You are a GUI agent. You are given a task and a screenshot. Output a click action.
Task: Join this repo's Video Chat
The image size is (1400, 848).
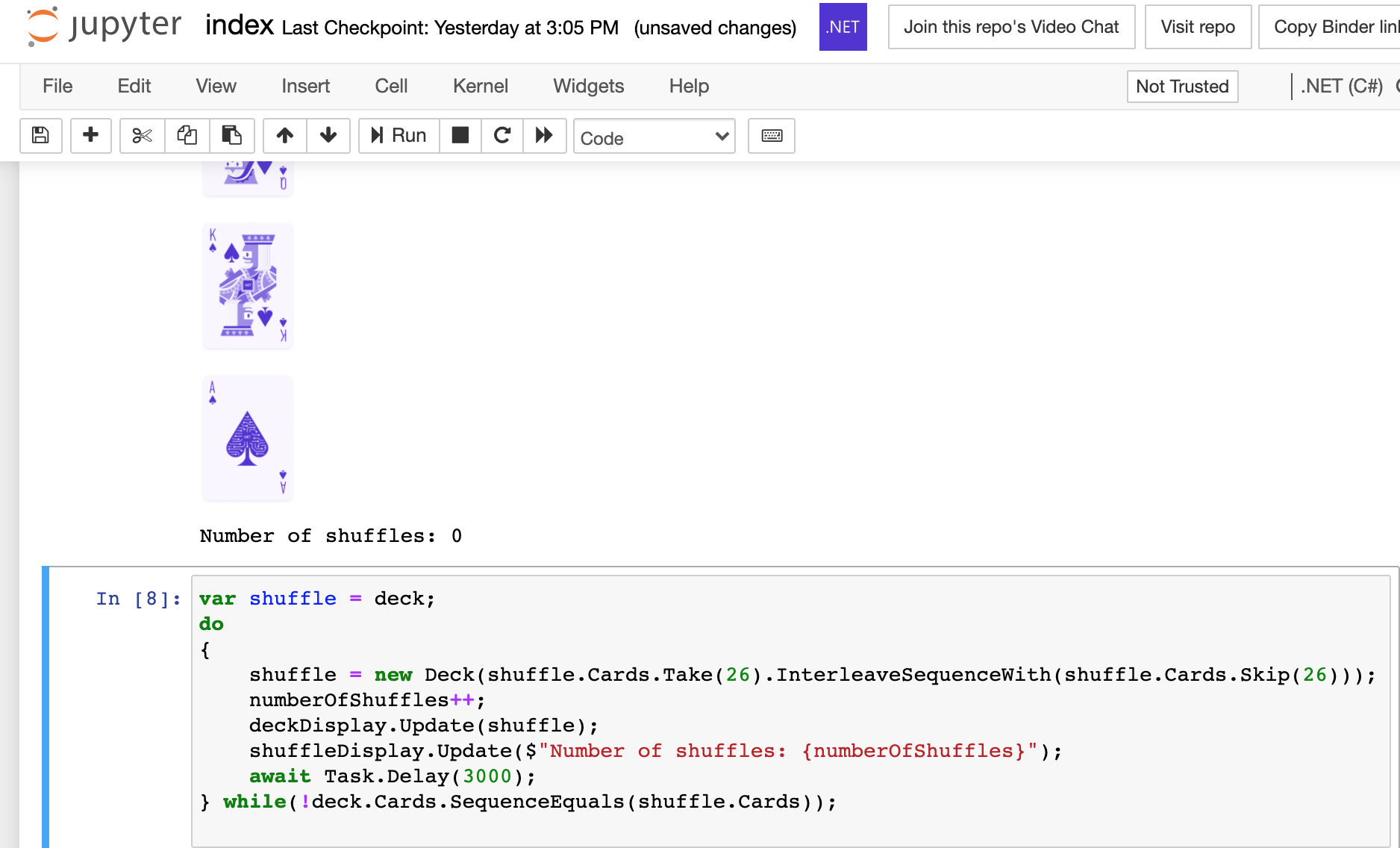[x=1010, y=27]
